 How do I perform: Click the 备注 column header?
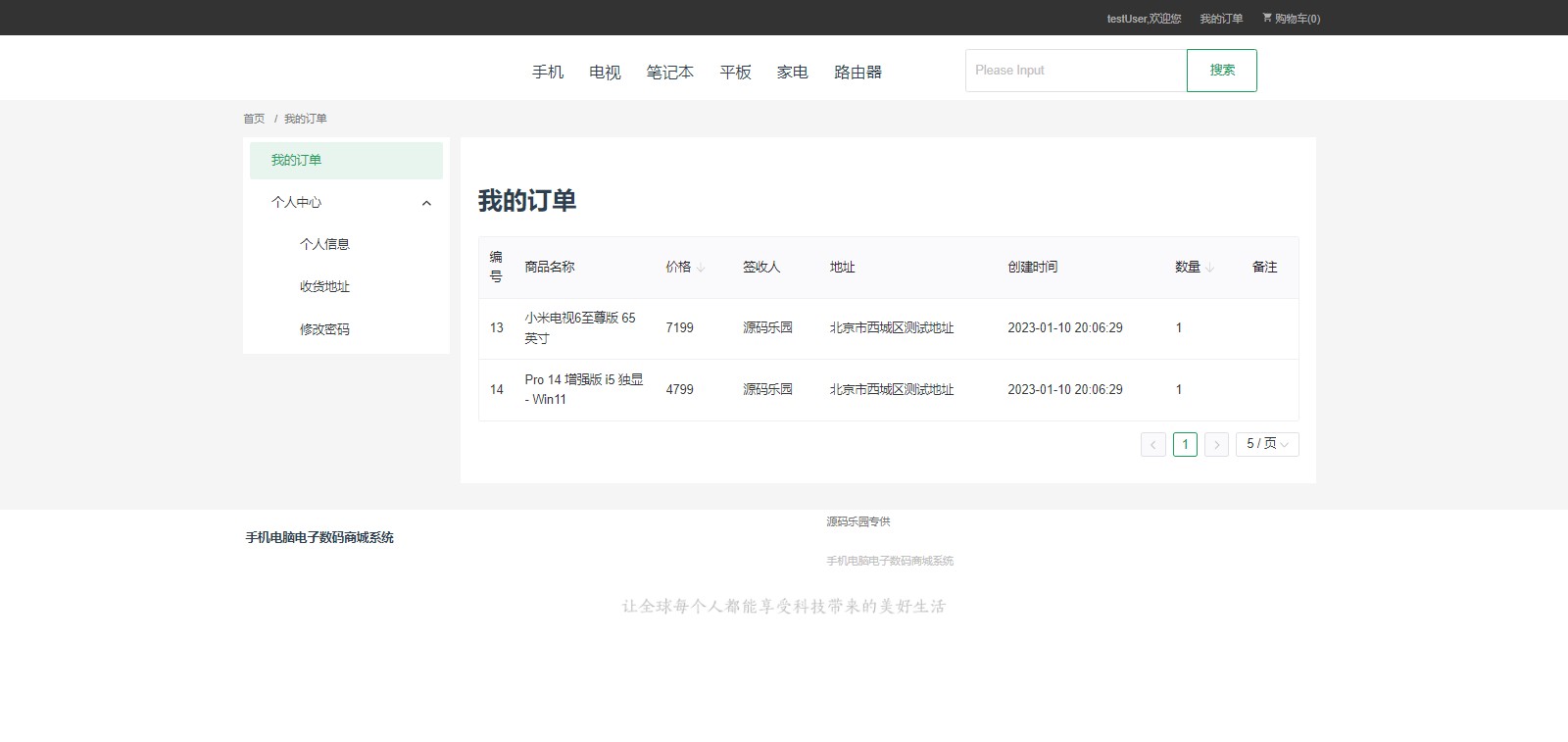[x=1265, y=267]
